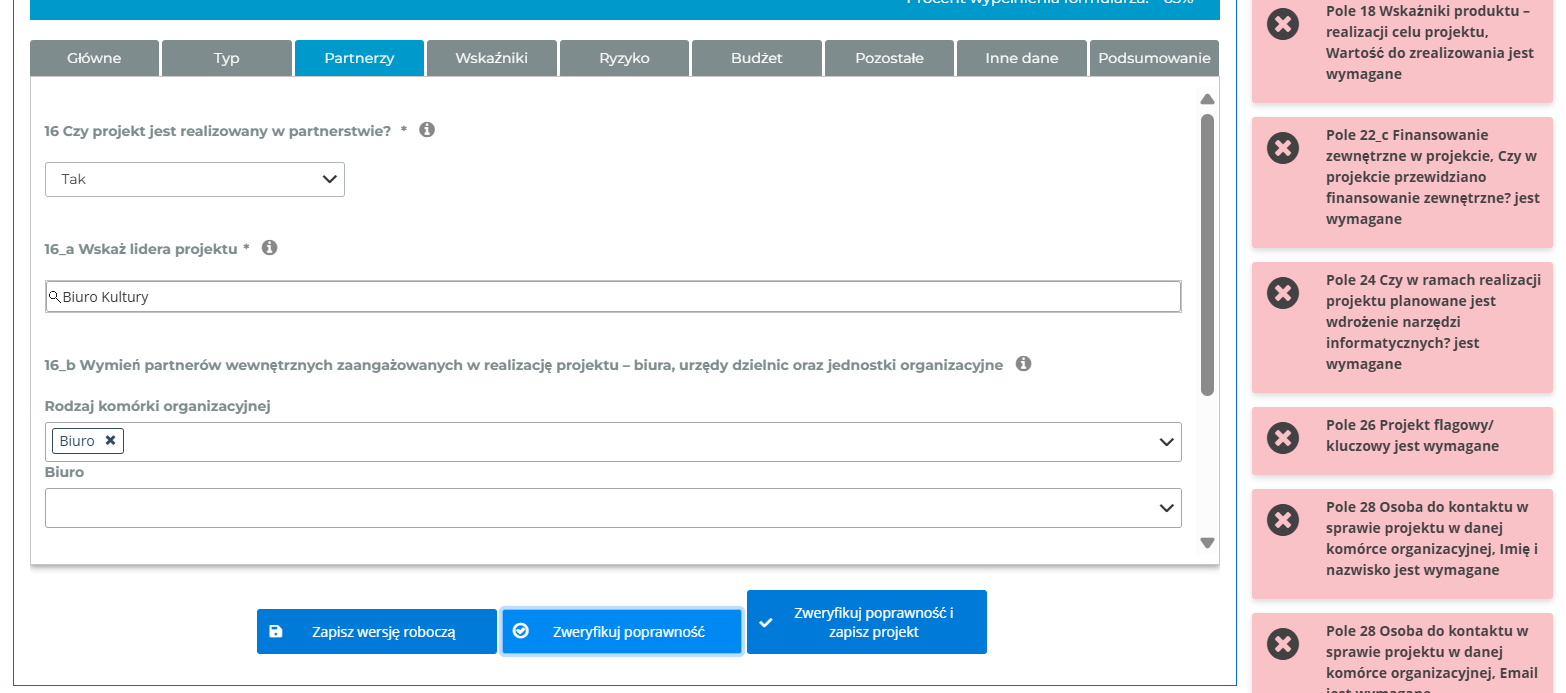
Task: Dismiss the 'Pole 18 Wskaźniki produktu' error
Action: pos(1282,24)
